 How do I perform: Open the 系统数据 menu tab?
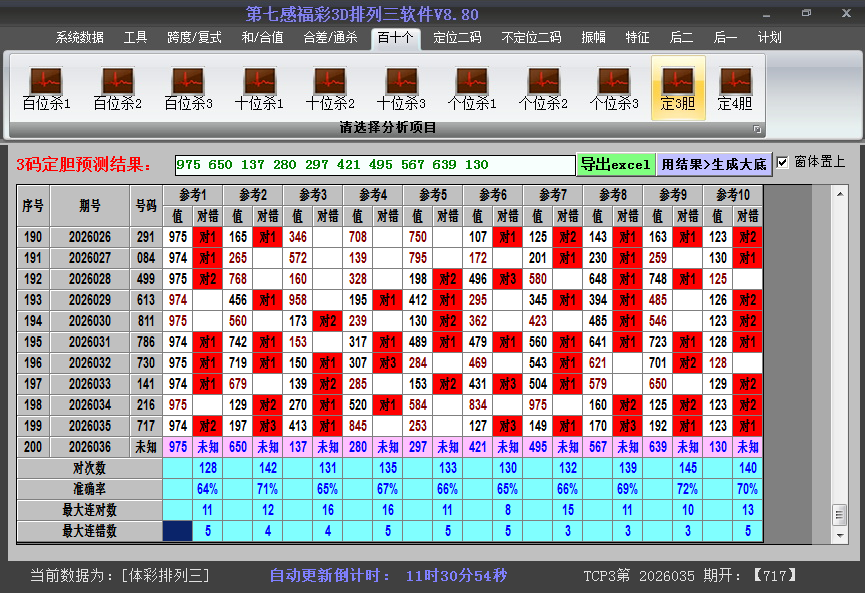[80, 38]
